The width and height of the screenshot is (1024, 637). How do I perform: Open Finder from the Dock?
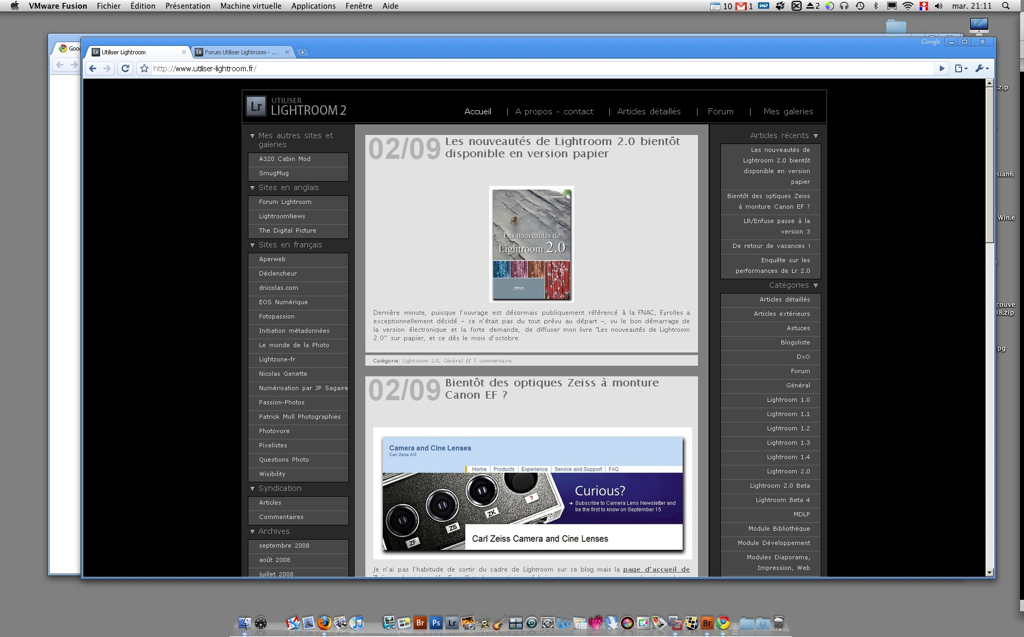pos(244,623)
